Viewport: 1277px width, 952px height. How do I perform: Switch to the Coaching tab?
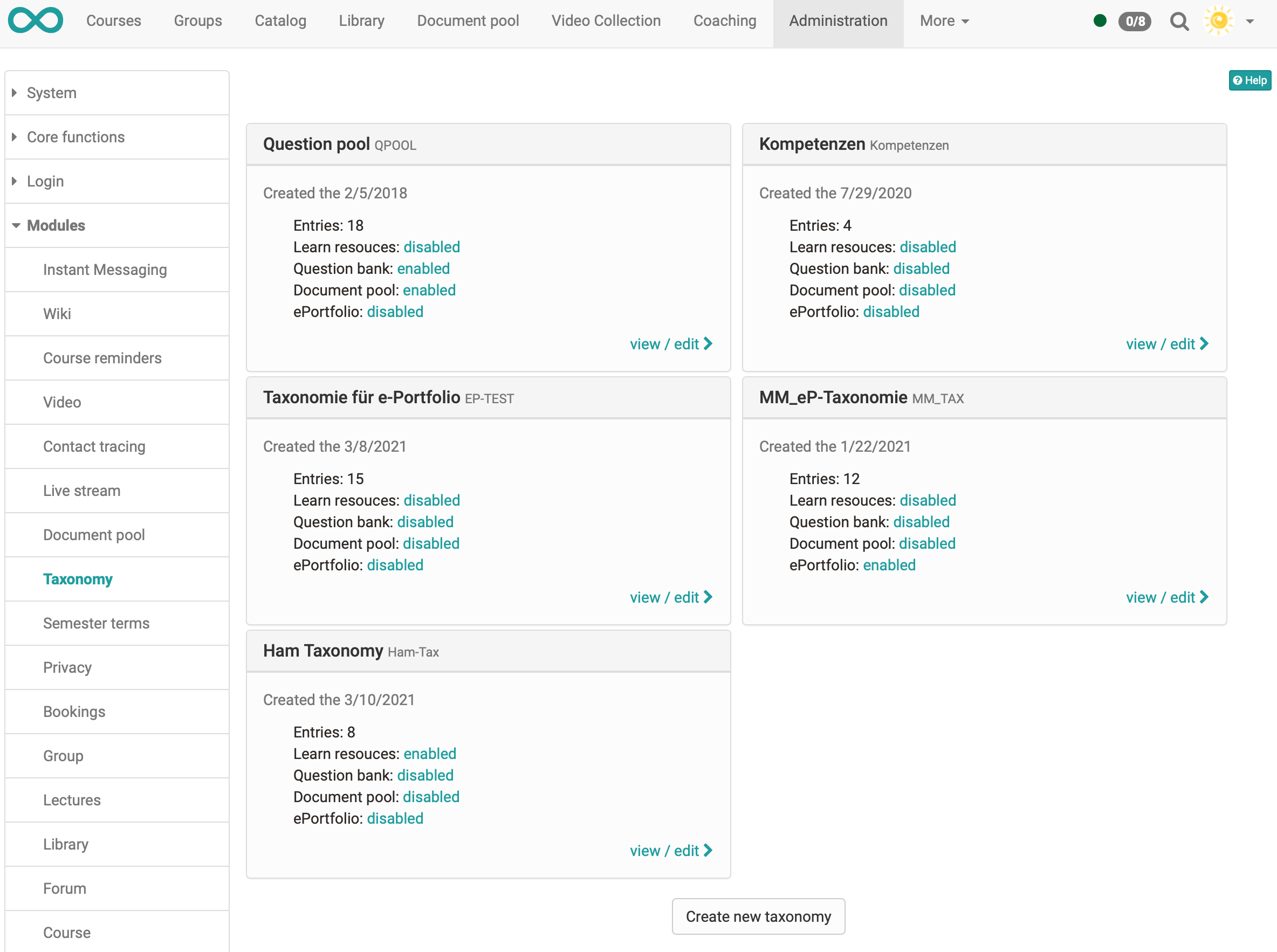[x=724, y=20]
